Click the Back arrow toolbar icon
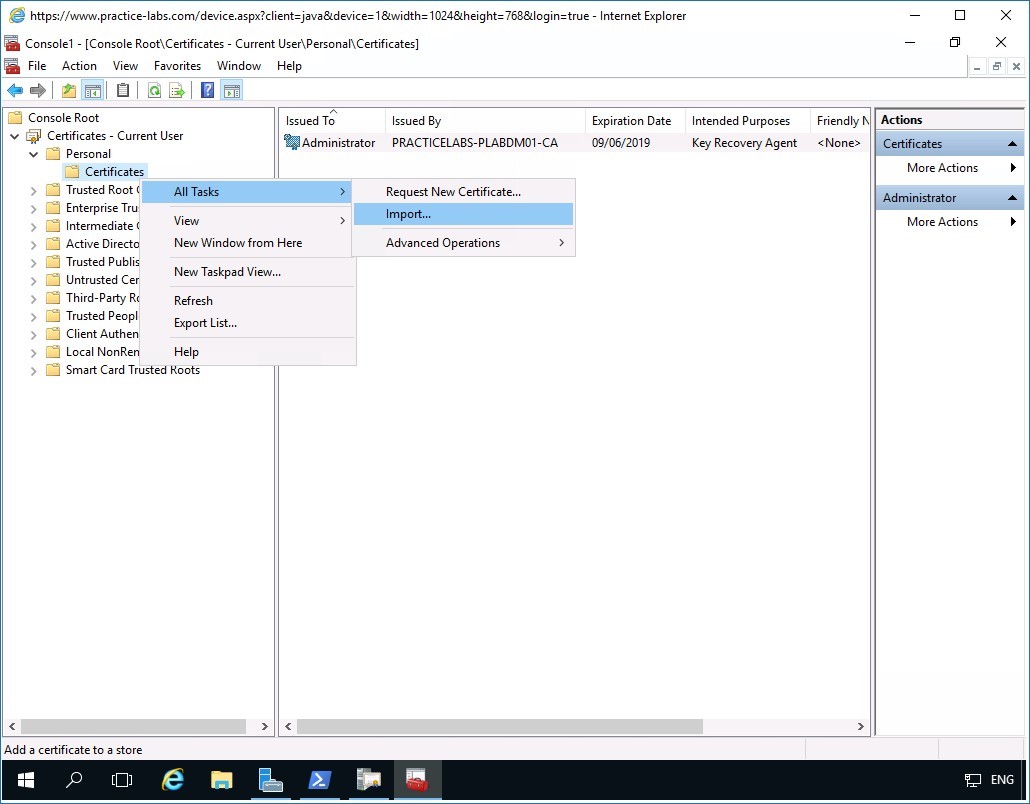Image resolution: width=1030 pixels, height=804 pixels. pos(15,91)
